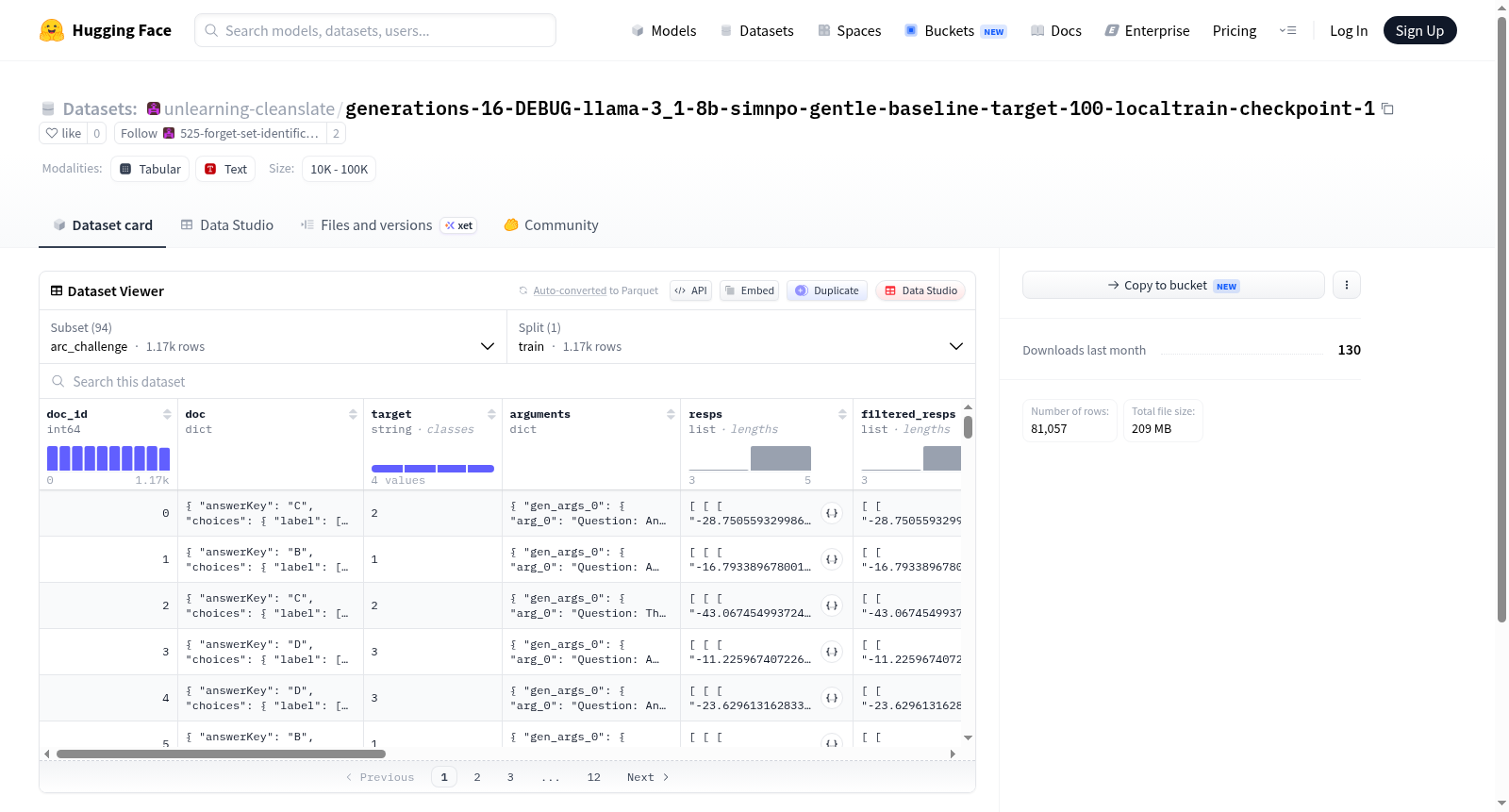1509x812 pixels.
Task: Expand resps cell in row 4
Action: (832, 698)
